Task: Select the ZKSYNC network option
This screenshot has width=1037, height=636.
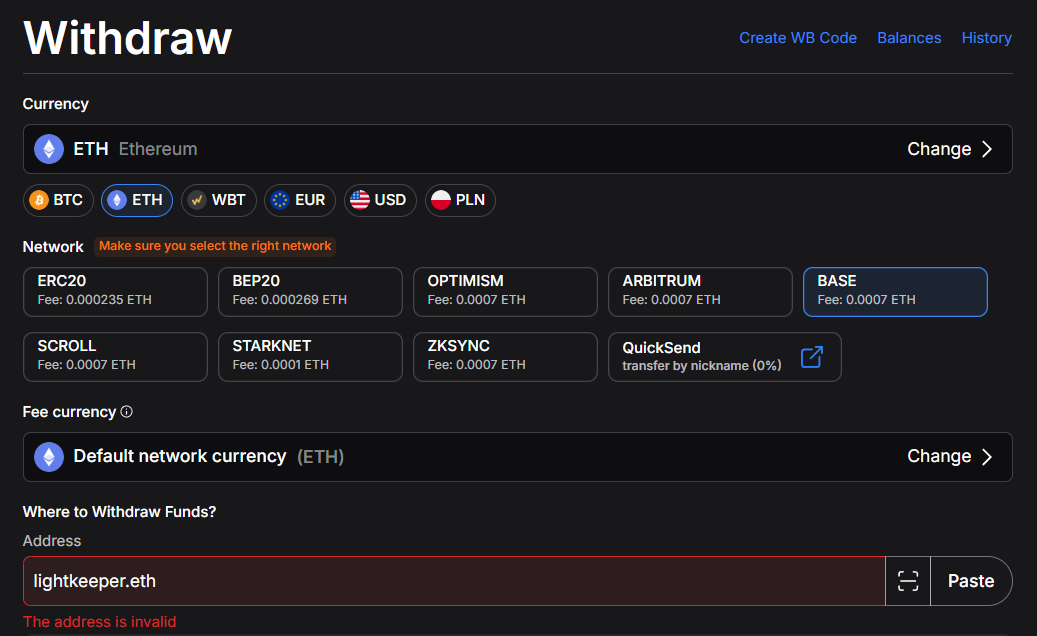Action: (505, 357)
